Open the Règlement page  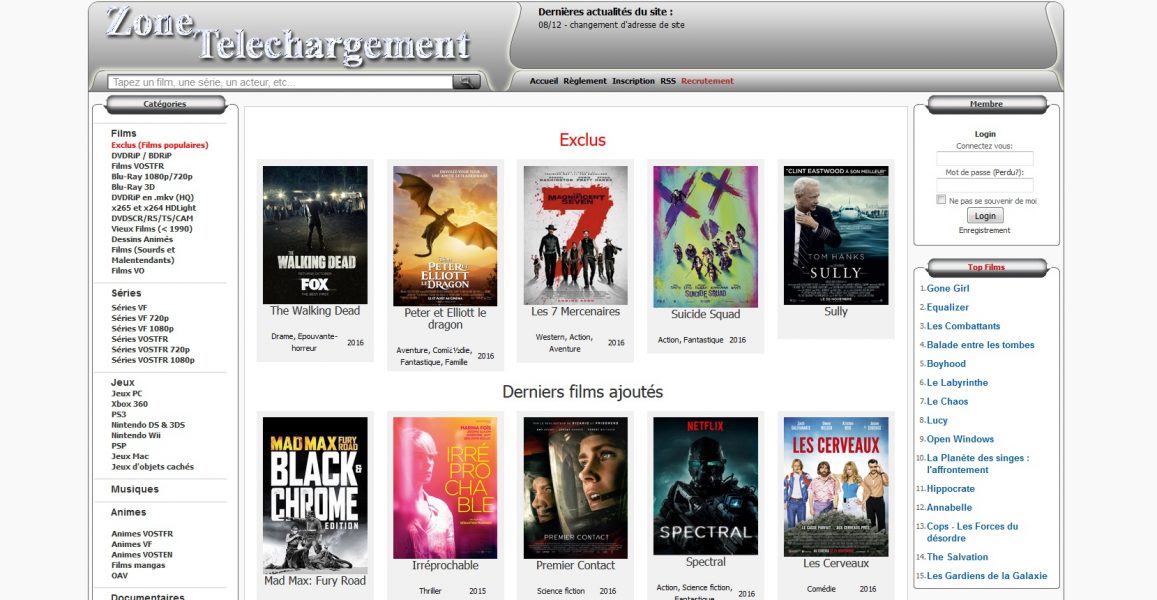point(585,81)
